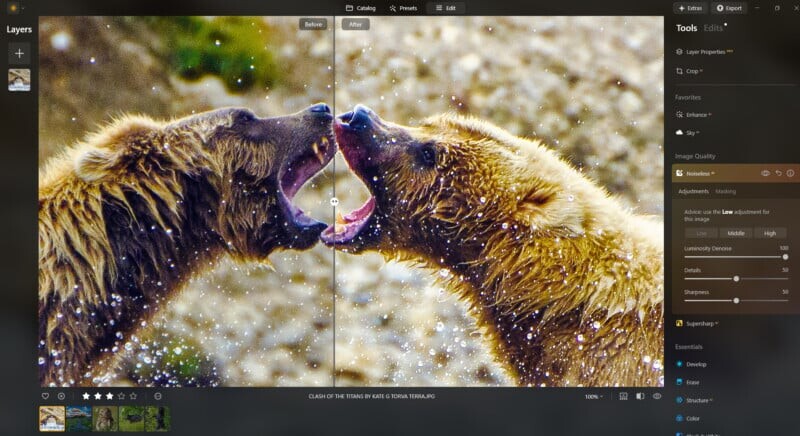Click the Extras button
Image resolution: width=800 pixels, height=436 pixels.
(689, 8)
